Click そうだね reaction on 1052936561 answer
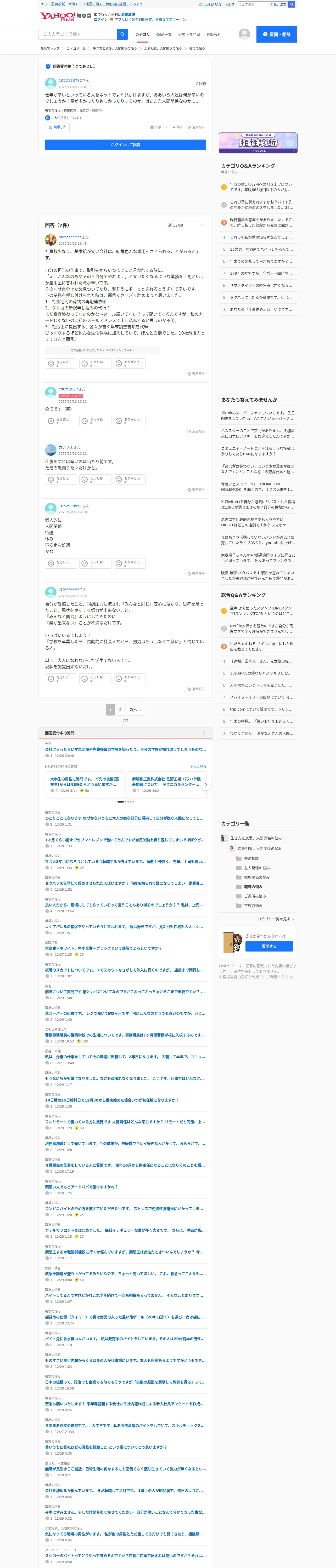 [95, 564]
